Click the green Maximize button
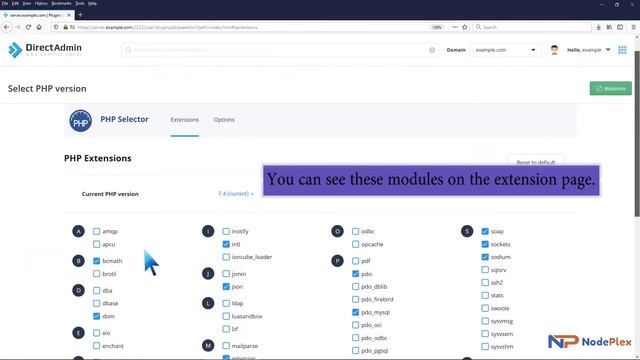Image resolution: width=640 pixels, height=360 pixels. [x=611, y=89]
